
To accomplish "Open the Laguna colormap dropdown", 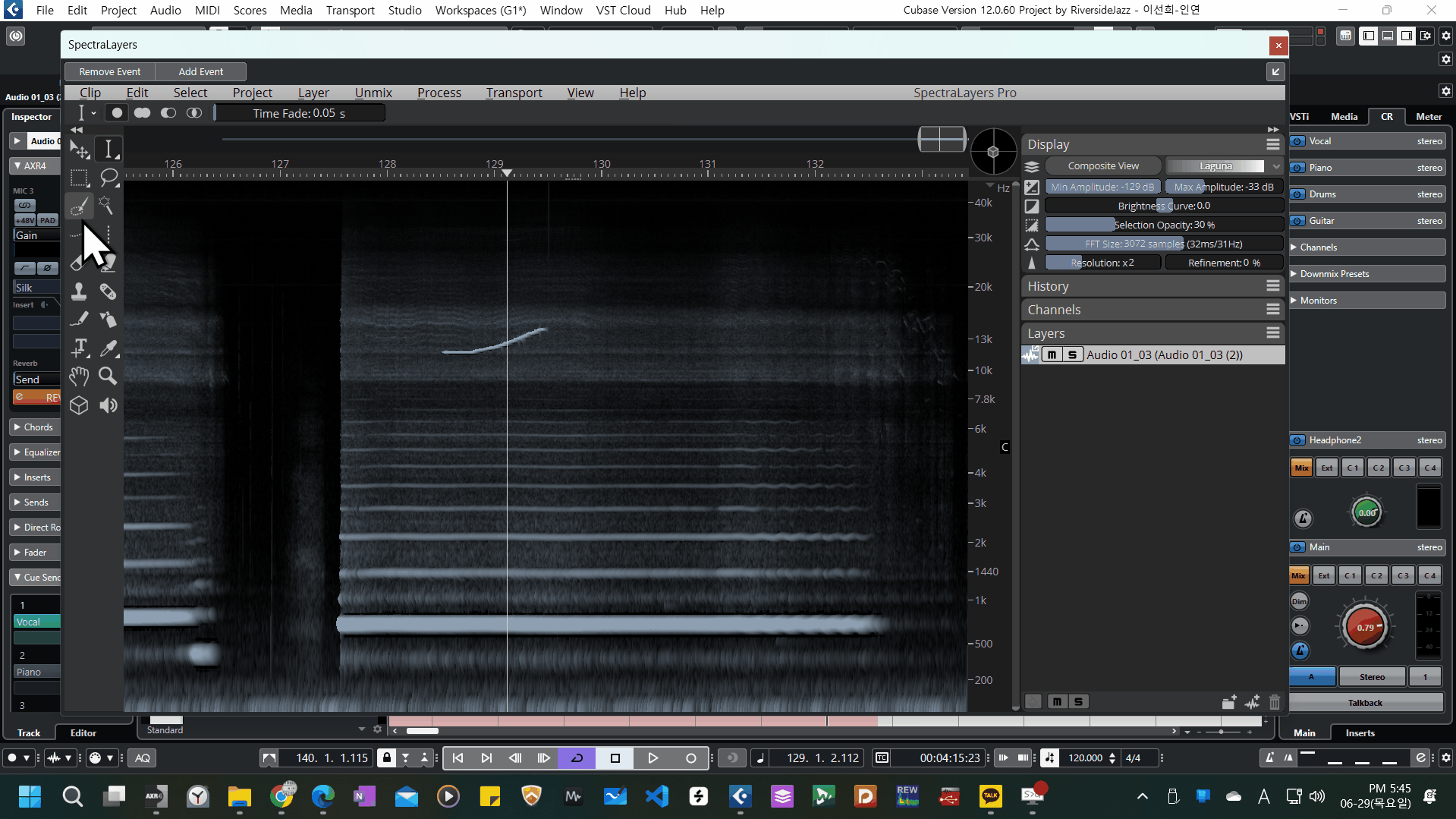I will pyautogui.click(x=1223, y=166).
